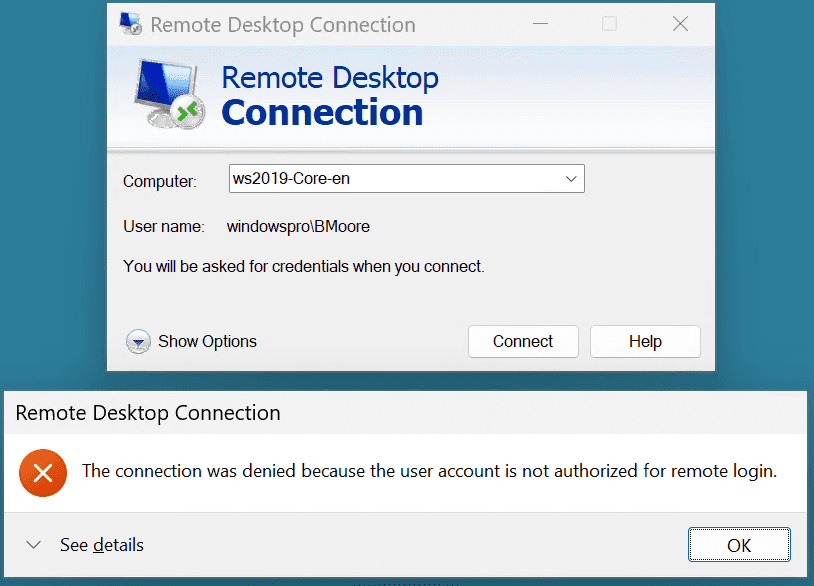Screen dimensions: 814x586
Task: Minimize the Remote Desktop Connection window
Action: pyautogui.click(x=540, y=24)
